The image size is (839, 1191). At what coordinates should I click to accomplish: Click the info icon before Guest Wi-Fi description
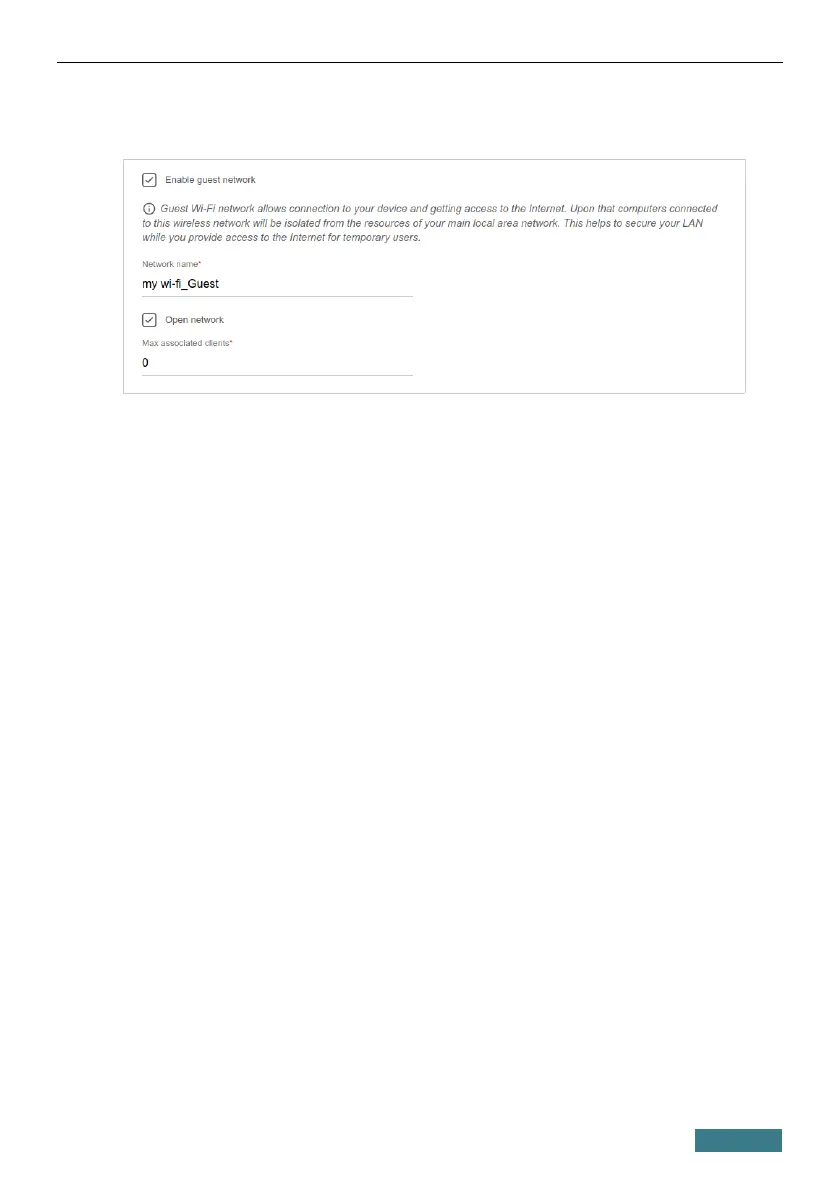click(149, 208)
